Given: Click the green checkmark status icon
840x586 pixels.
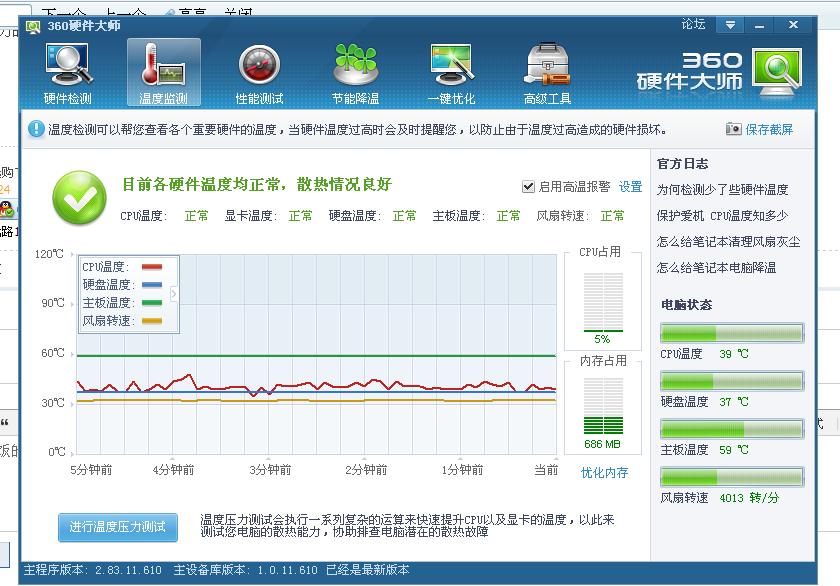Looking at the screenshot, I should (x=79, y=197).
